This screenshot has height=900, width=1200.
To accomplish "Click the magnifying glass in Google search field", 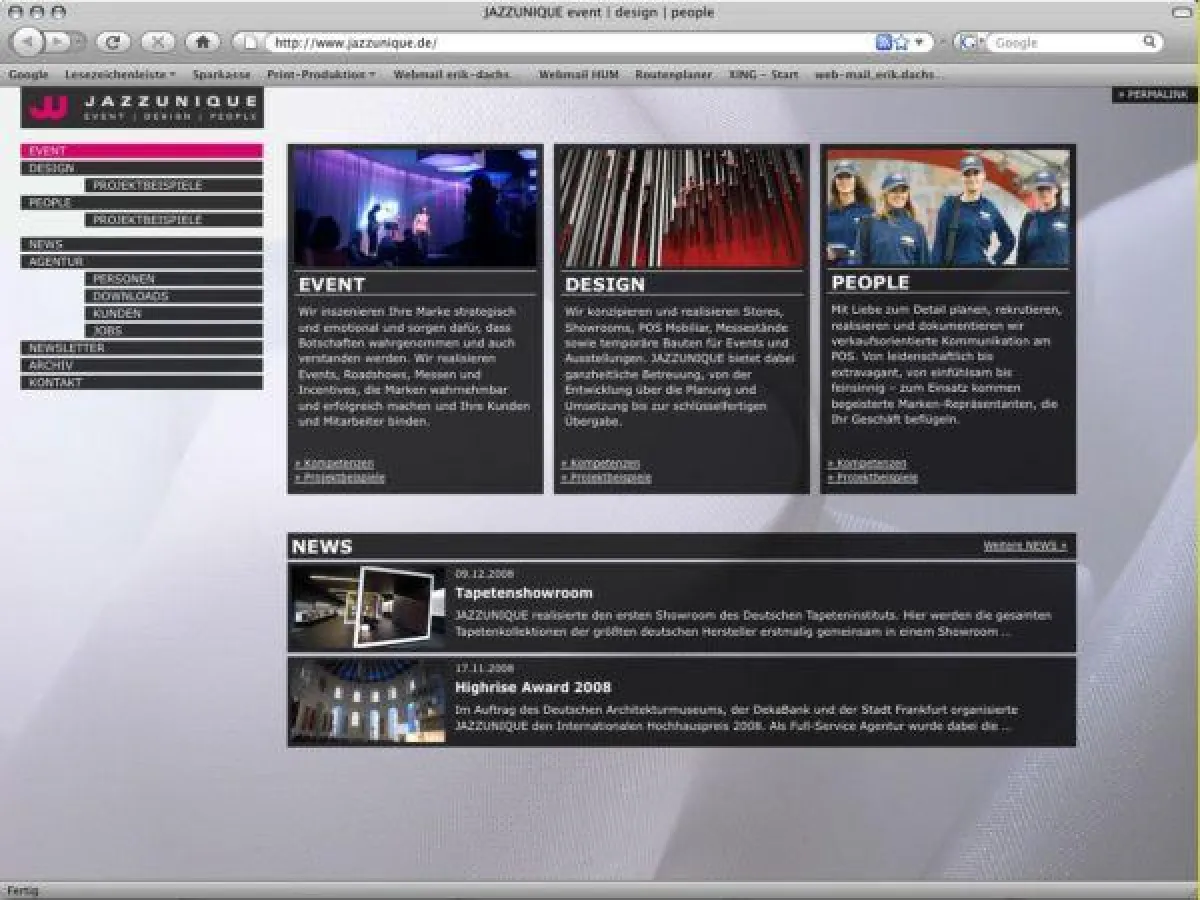I will pos(1148,42).
